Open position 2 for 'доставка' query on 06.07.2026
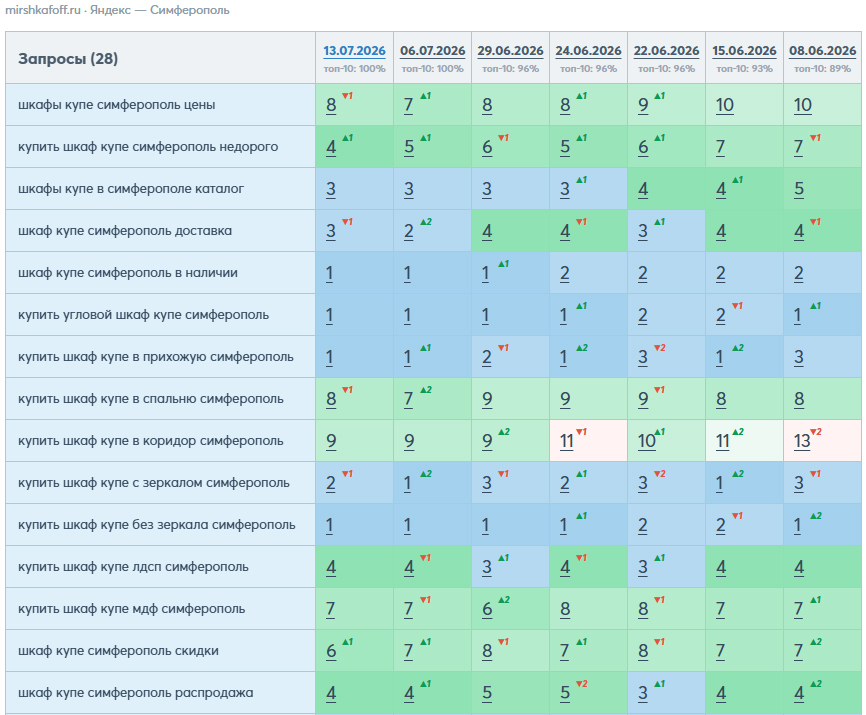The height and width of the screenshot is (715, 866). pyautogui.click(x=409, y=231)
